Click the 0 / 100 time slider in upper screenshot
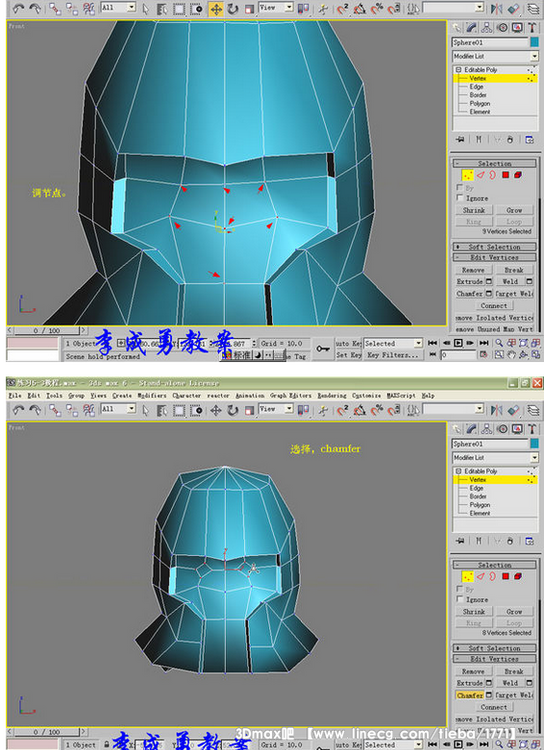This screenshot has width=544, height=750. coord(47,331)
